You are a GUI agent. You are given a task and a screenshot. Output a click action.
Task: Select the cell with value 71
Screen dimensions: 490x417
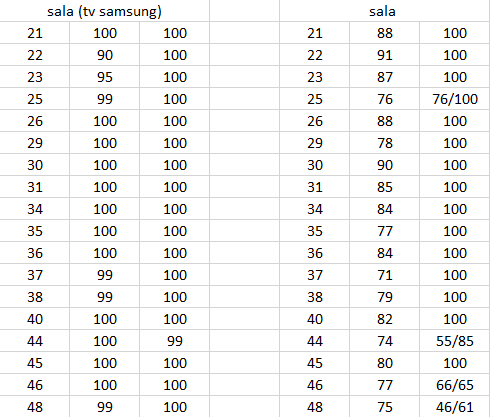tap(385, 275)
